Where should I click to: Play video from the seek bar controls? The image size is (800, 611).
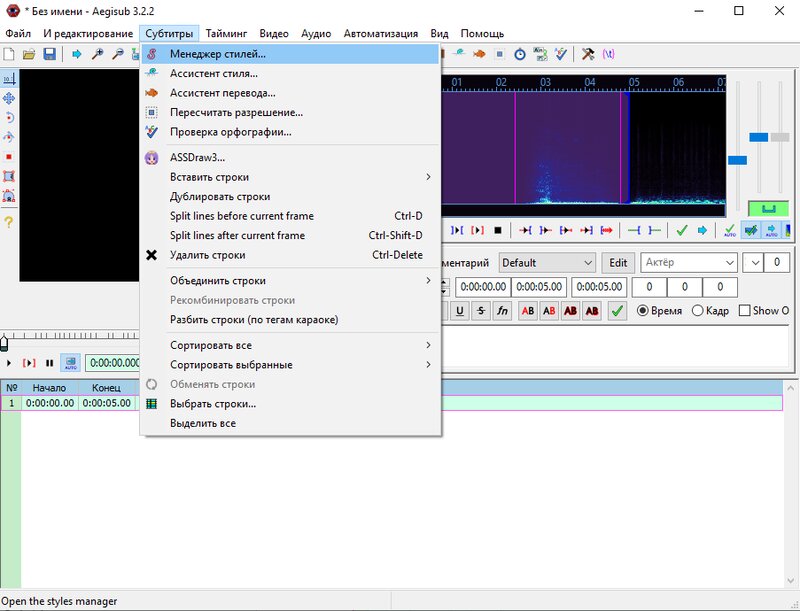point(9,363)
